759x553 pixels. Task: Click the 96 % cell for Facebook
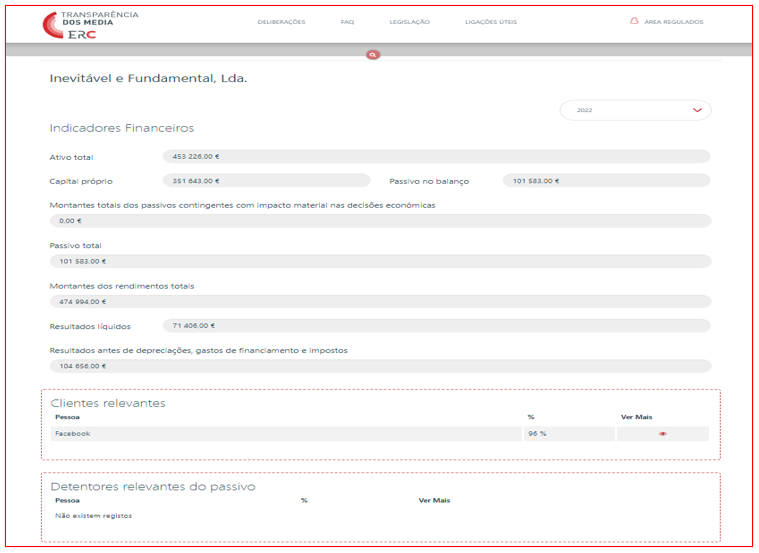pyautogui.click(x=568, y=434)
